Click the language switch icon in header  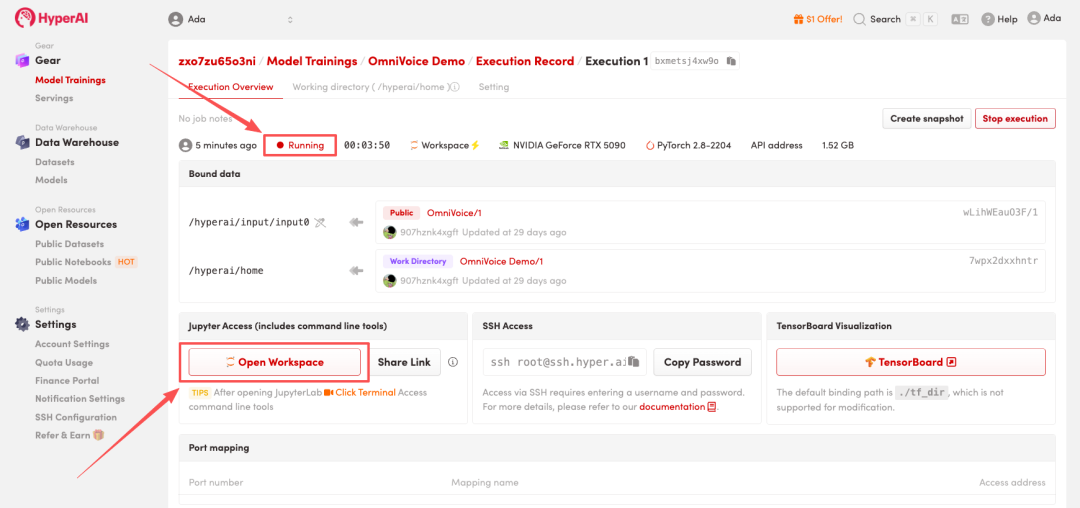tap(959, 19)
